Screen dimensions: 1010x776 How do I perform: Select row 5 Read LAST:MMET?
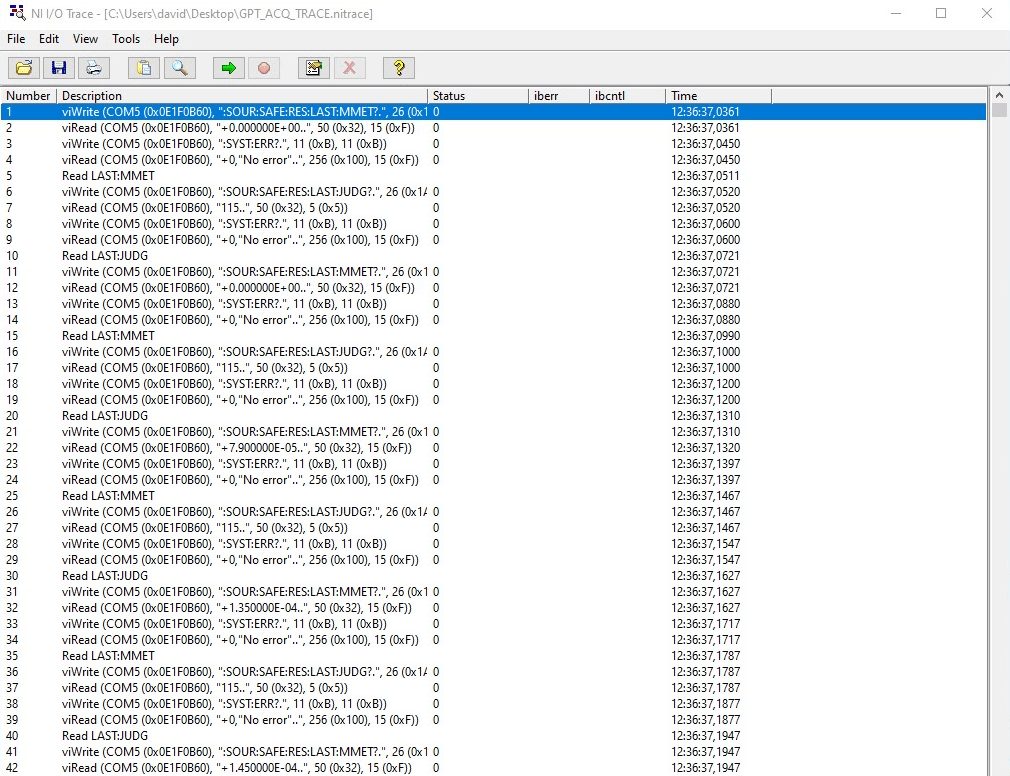(x=493, y=176)
